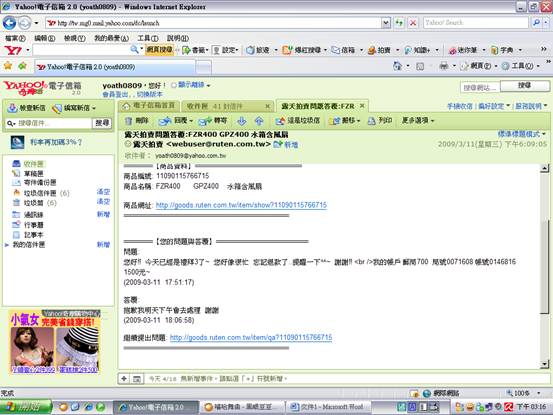Click the IE Forward navigation button
Image resolution: width=553 pixels, height=415 pixels.
click(x=24, y=23)
